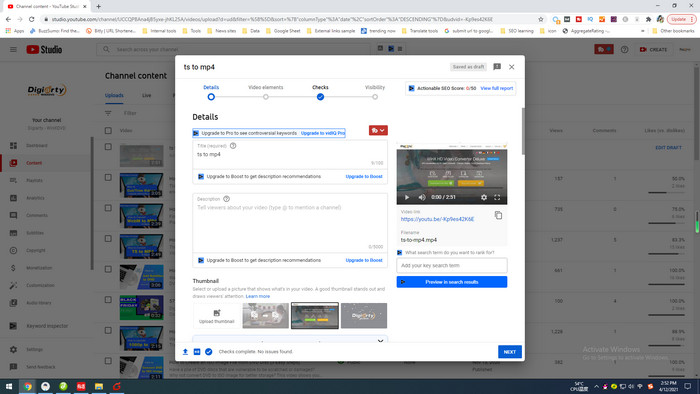Image resolution: width=700 pixels, height=394 pixels.
Task: Open preview player settings gear
Action: coord(484,197)
